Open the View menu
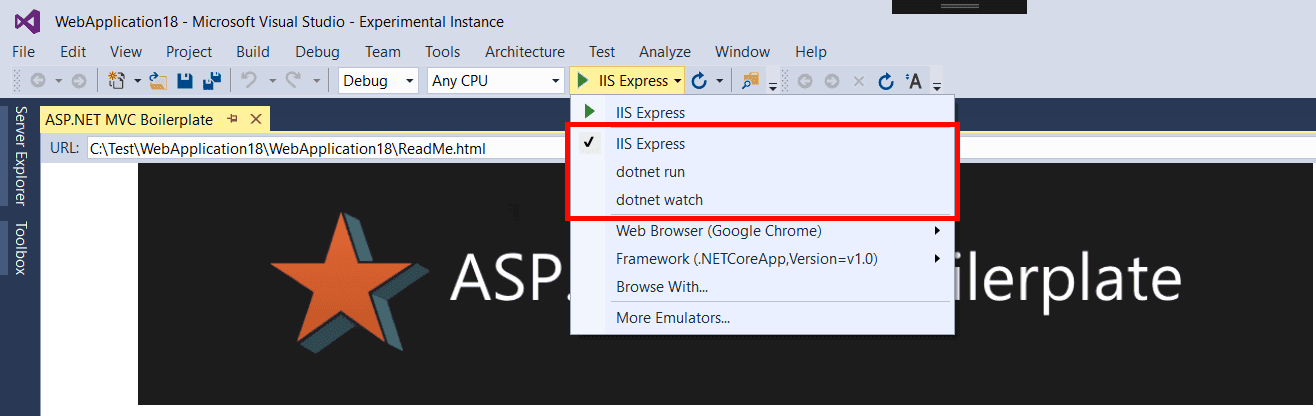 point(126,52)
